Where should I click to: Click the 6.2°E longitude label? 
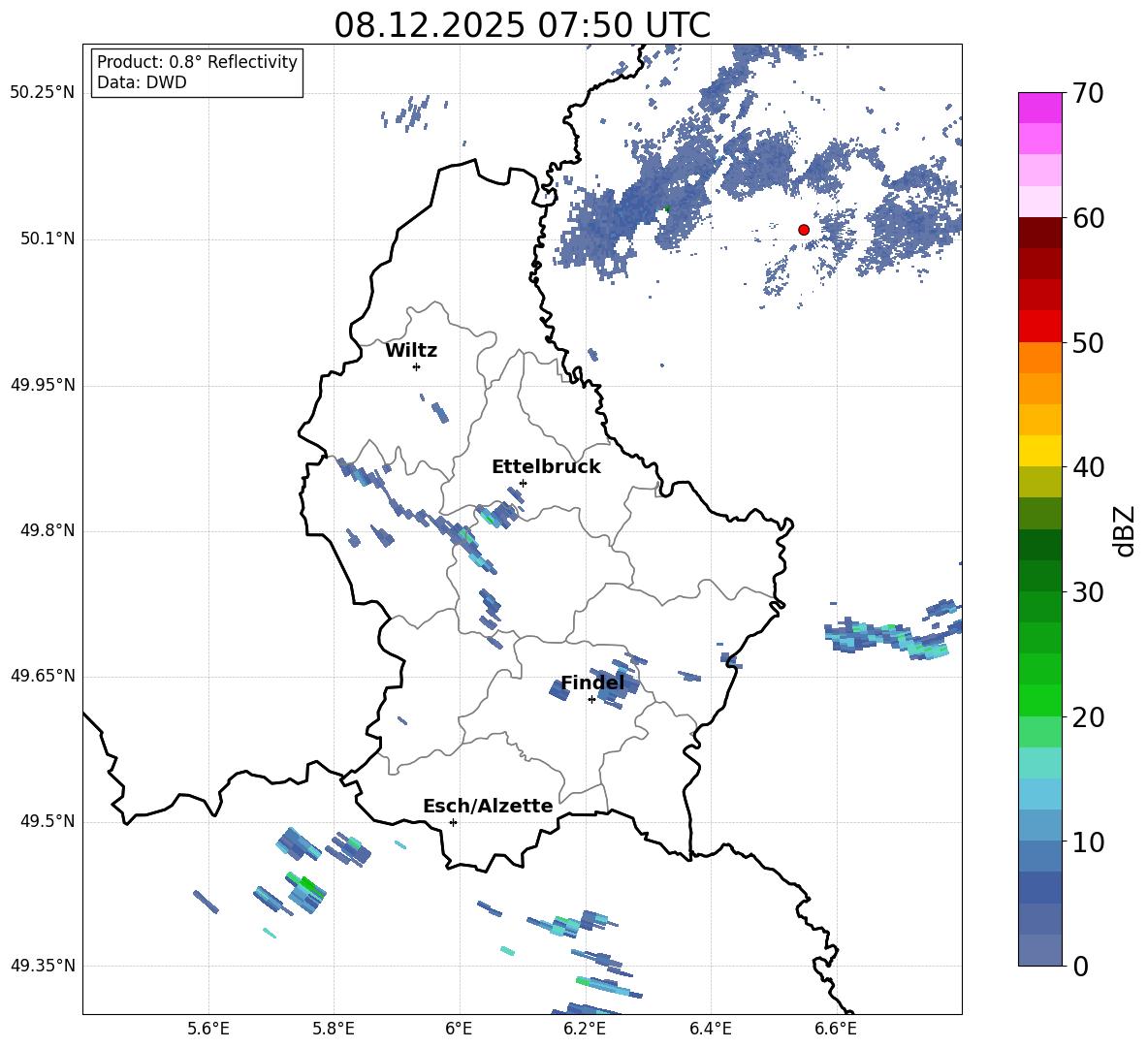(x=585, y=1029)
